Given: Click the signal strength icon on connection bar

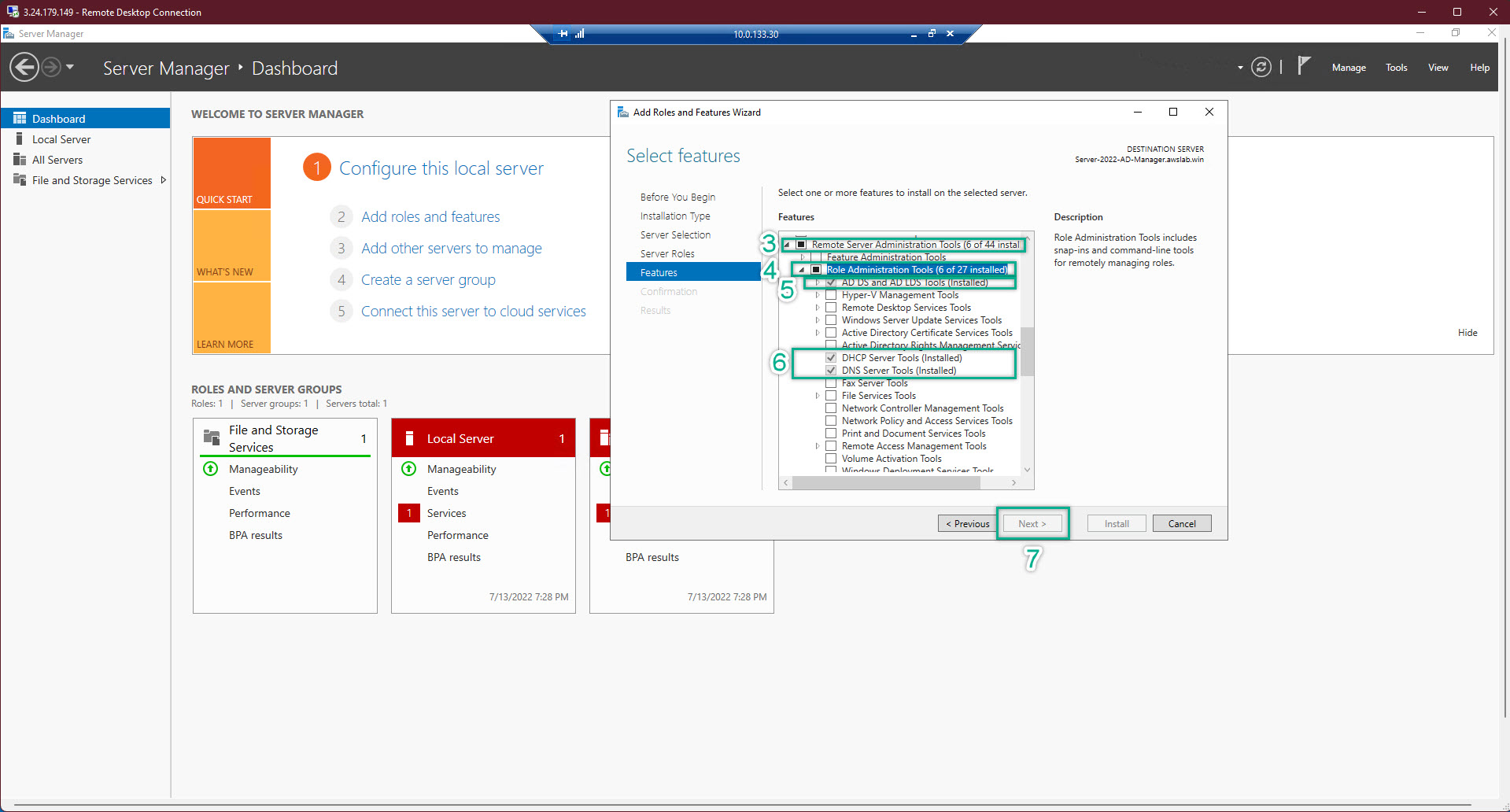Looking at the screenshot, I should coord(580,34).
